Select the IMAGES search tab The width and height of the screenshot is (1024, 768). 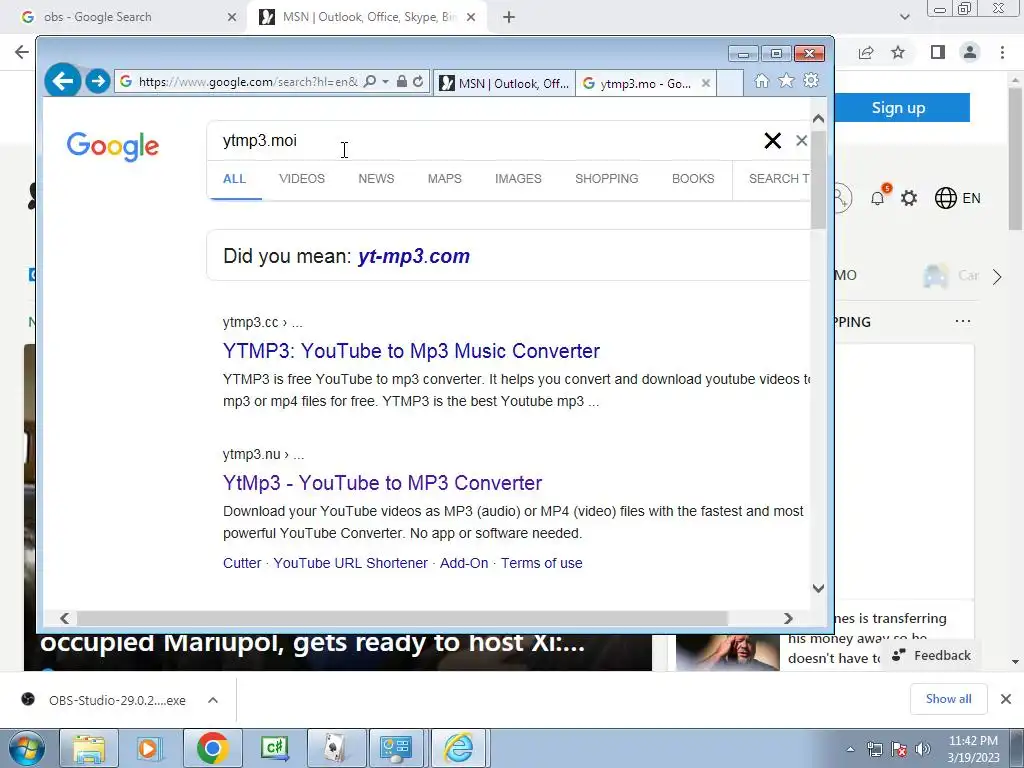point(518,178)
